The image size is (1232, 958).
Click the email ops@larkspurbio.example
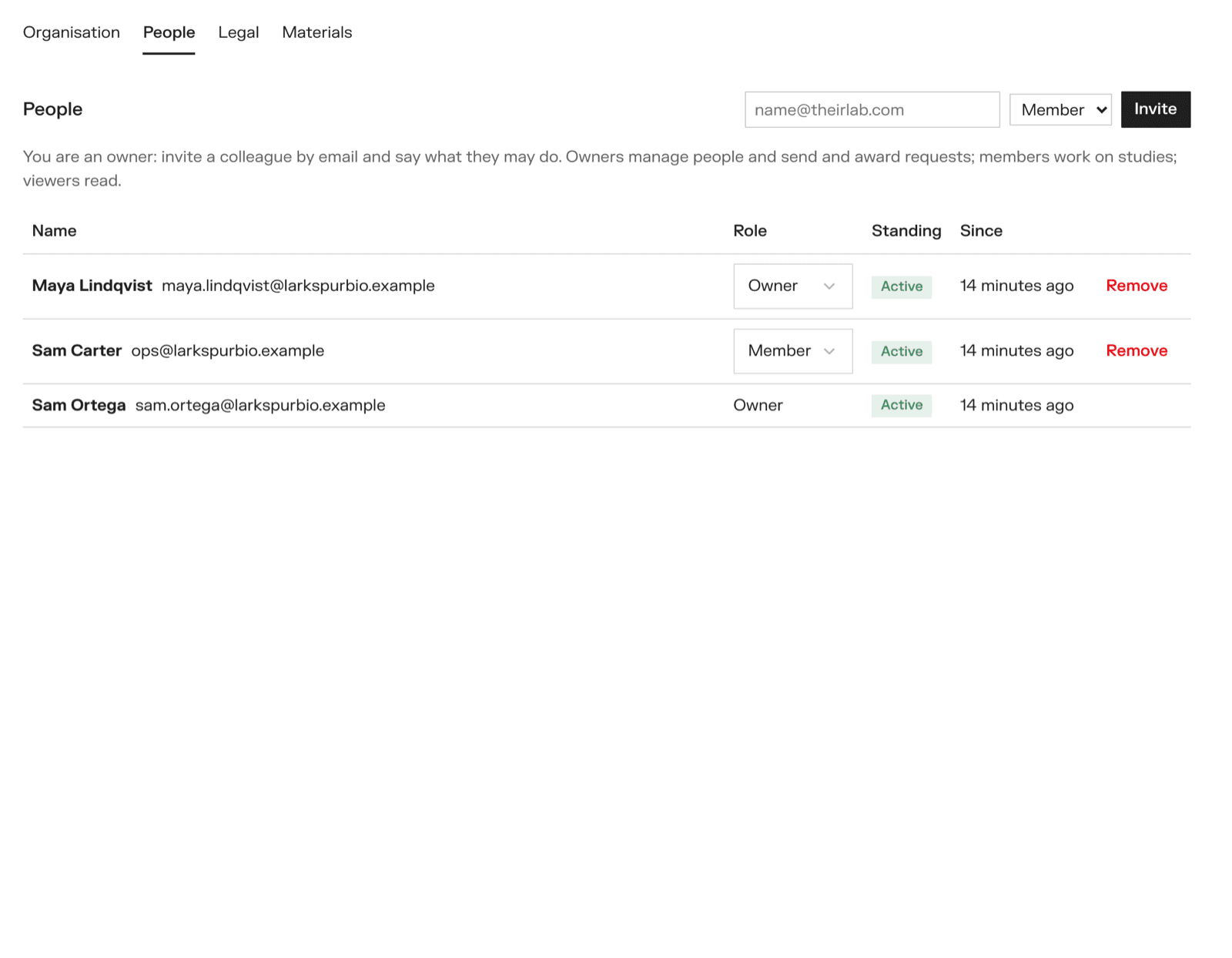coord(228,350)
